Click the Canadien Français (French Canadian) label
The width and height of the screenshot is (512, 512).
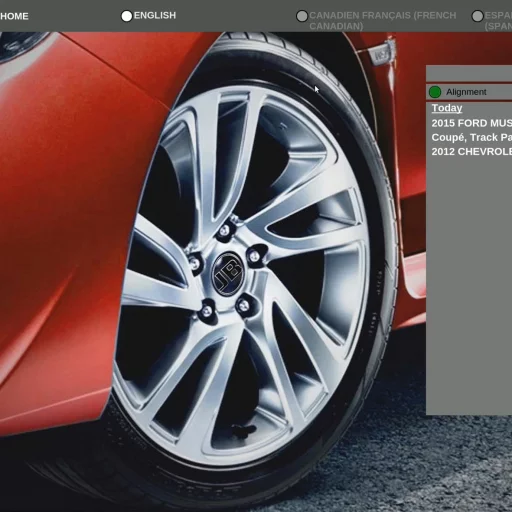(x=382, y=21)
